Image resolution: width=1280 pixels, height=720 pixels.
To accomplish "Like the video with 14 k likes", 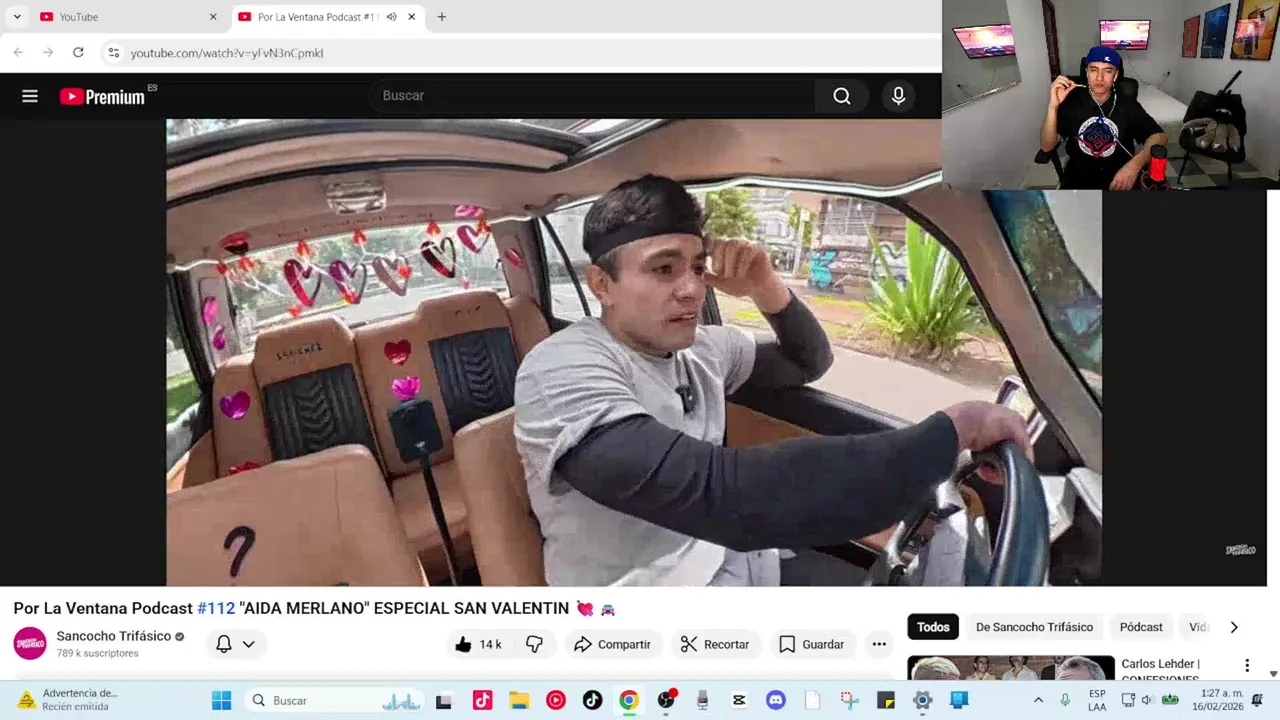I will click(477, 644).
